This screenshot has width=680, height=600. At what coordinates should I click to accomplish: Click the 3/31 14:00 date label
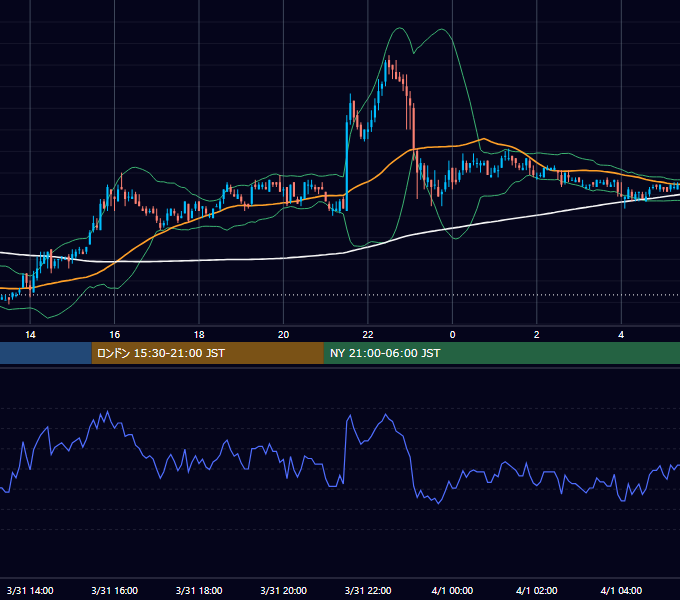point(30,590)
